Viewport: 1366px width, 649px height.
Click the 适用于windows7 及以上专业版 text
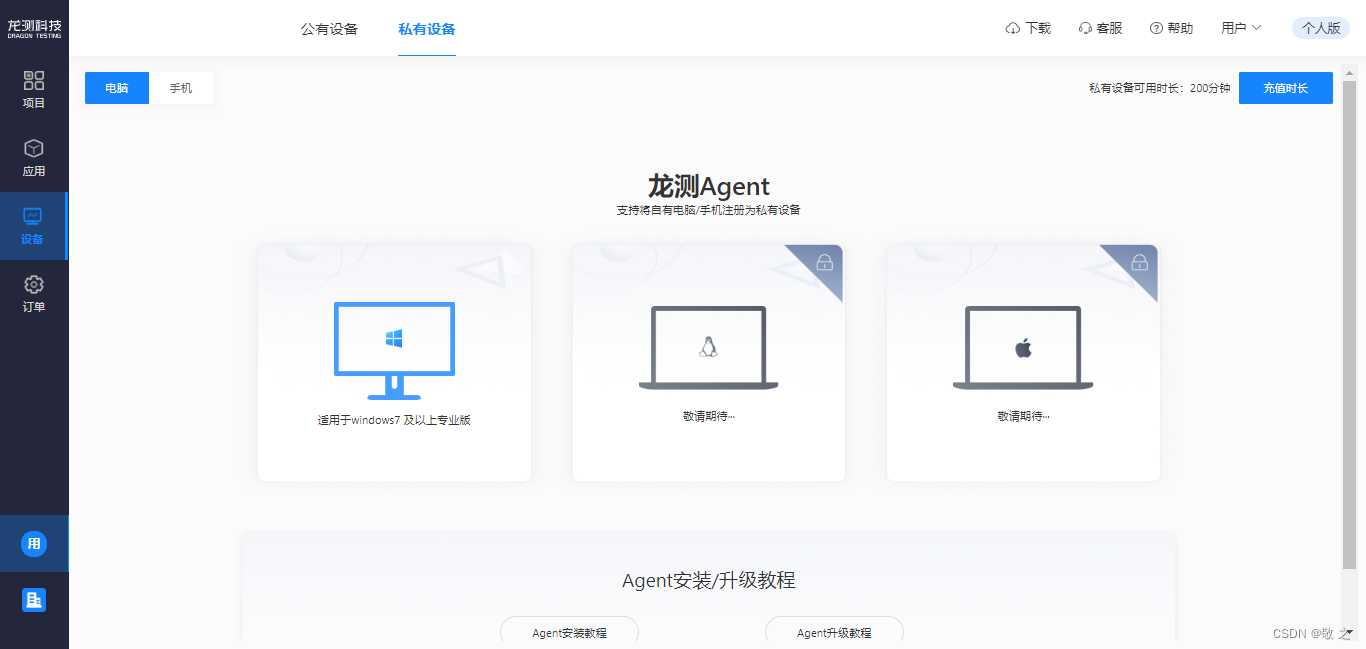point(394,420)
